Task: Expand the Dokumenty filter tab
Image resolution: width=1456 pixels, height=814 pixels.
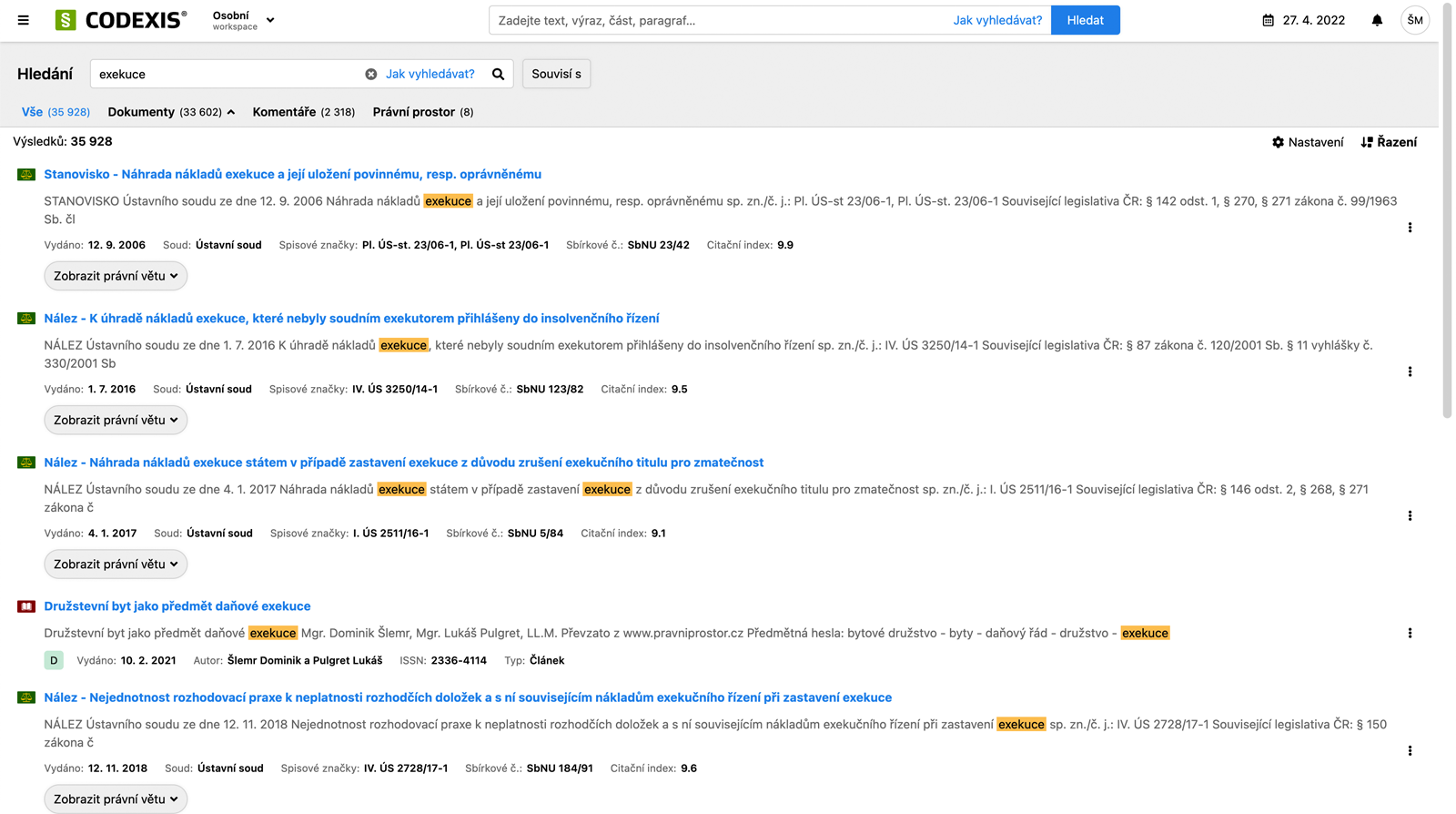Action: click(x=171, y=112)
